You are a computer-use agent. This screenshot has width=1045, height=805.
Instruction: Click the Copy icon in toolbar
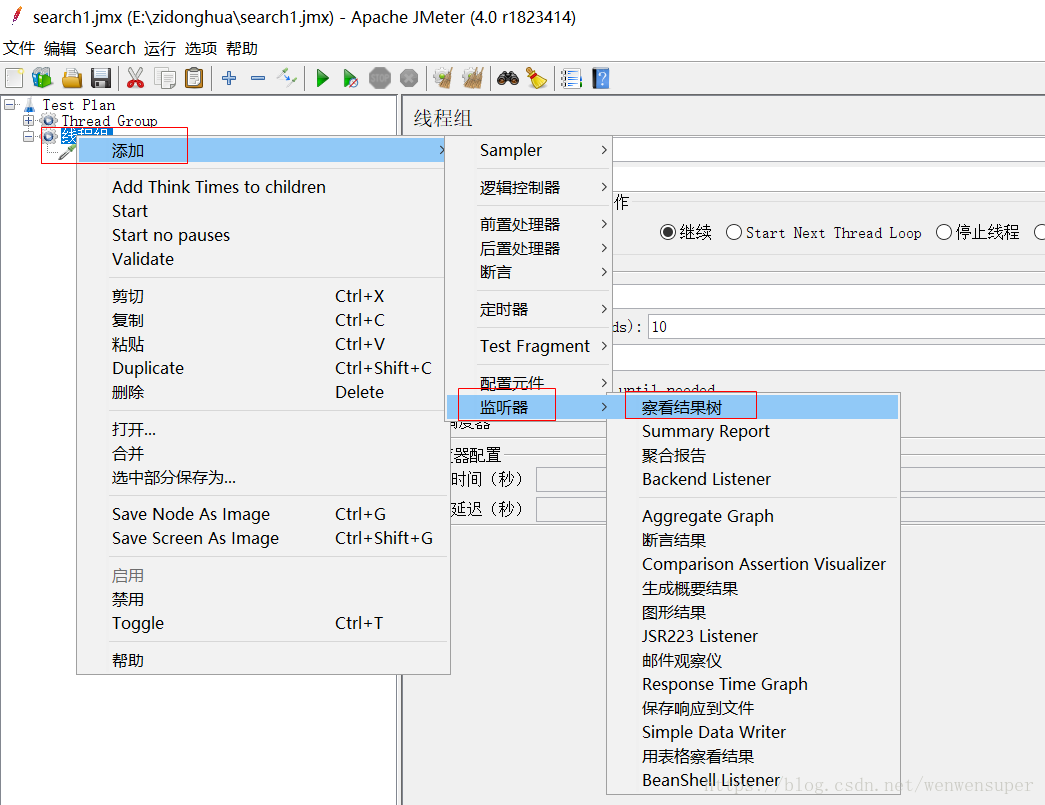point(165,78)
